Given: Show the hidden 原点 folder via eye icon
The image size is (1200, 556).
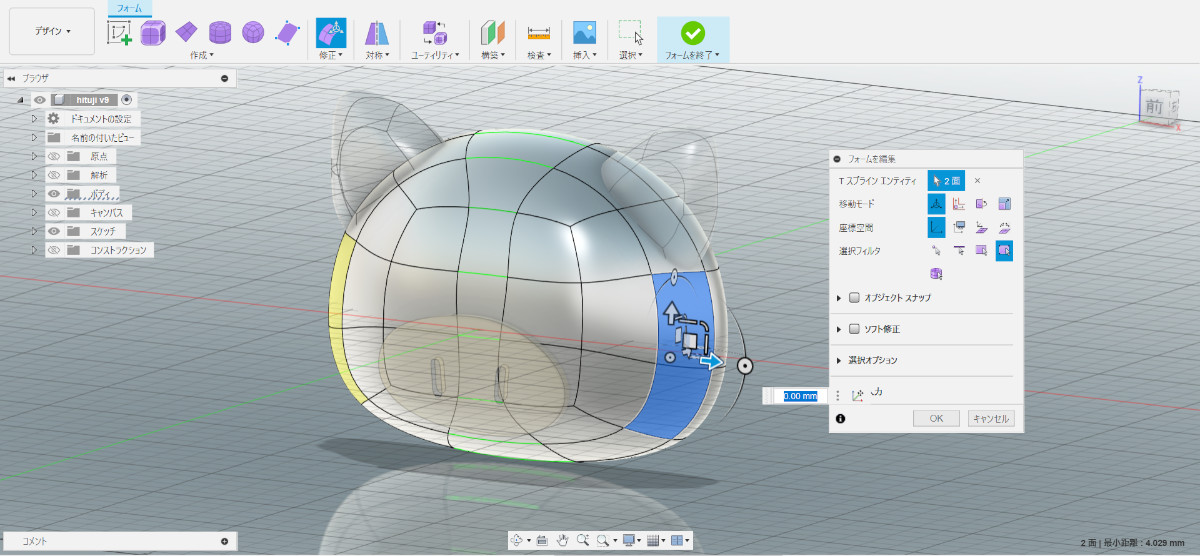Looking at the screenshot, I should pyautogui.click(x=54, y=157).
